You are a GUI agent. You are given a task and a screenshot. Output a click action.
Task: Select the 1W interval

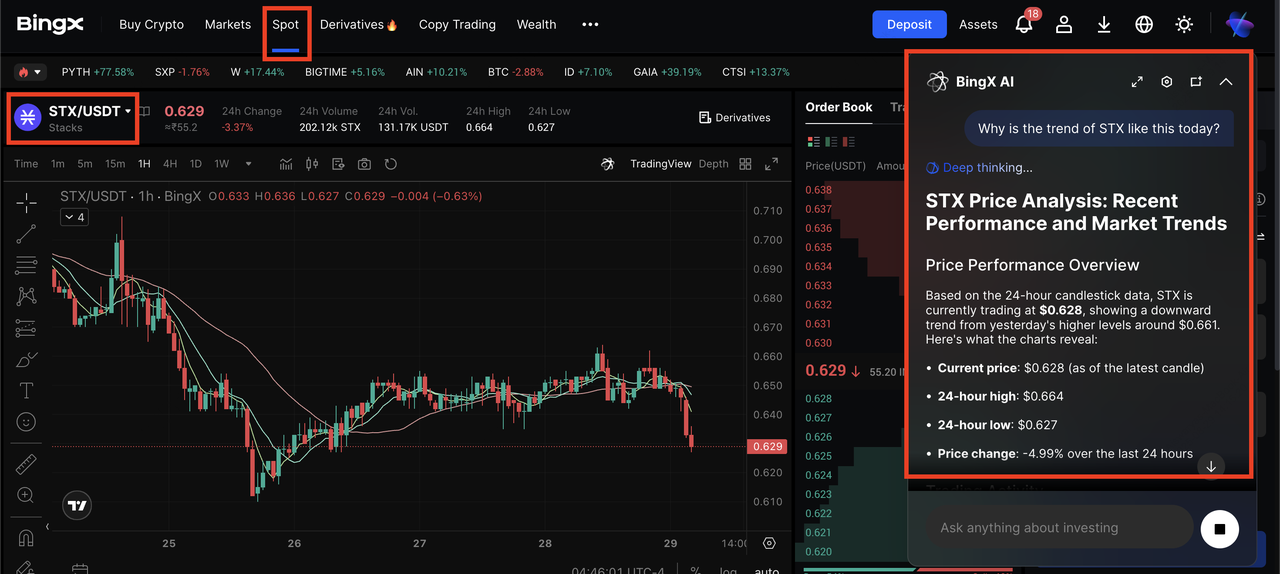(221, 164)
